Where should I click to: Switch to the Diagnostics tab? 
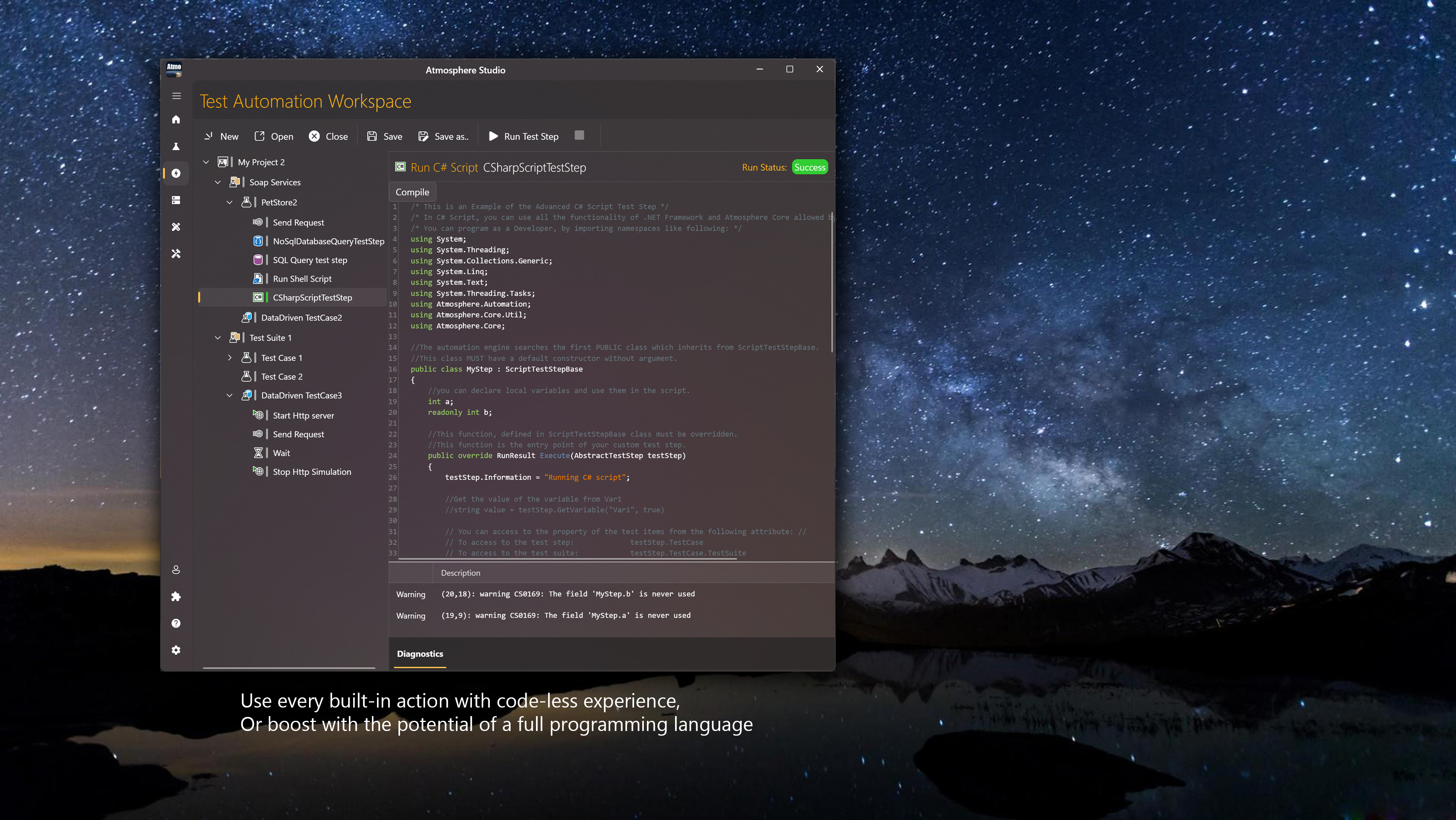(x=420, y=654)
